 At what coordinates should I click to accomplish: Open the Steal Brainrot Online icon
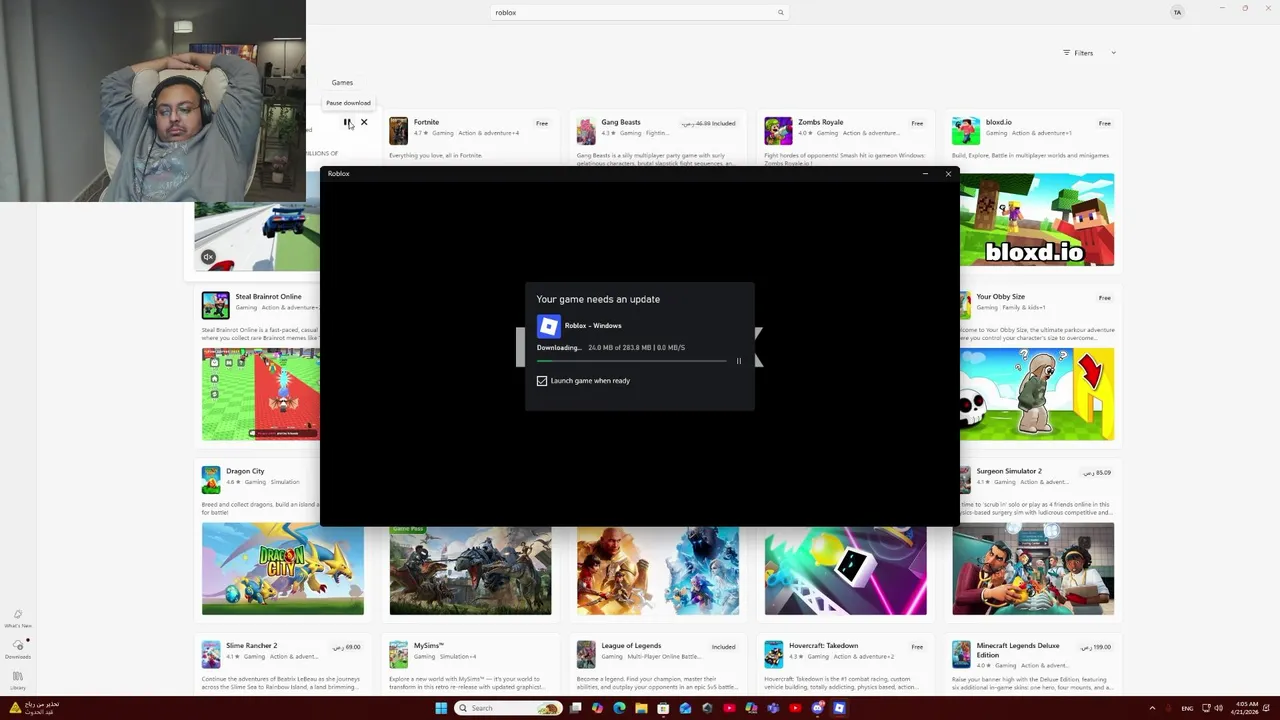click(x=215, y=305)
